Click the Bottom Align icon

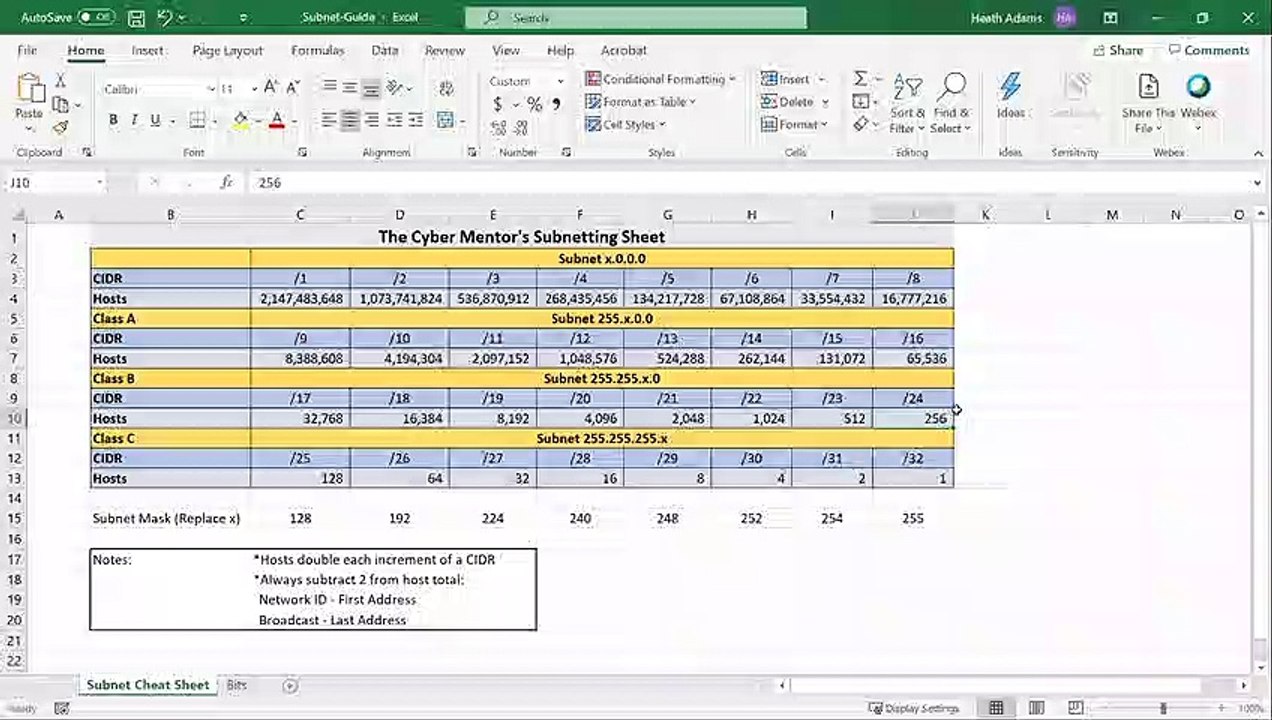(371, 88)
